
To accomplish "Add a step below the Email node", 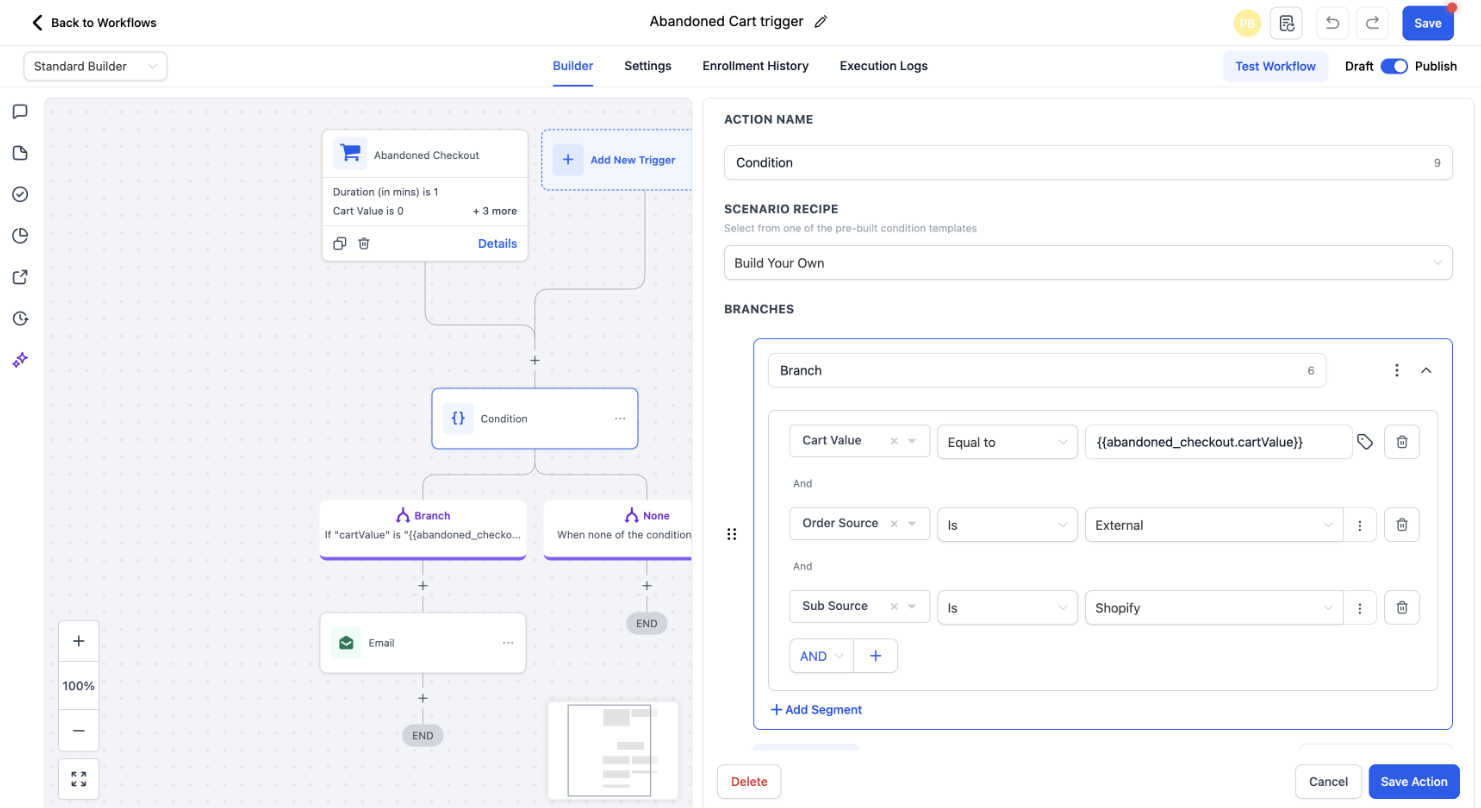I will pos(423,698).
